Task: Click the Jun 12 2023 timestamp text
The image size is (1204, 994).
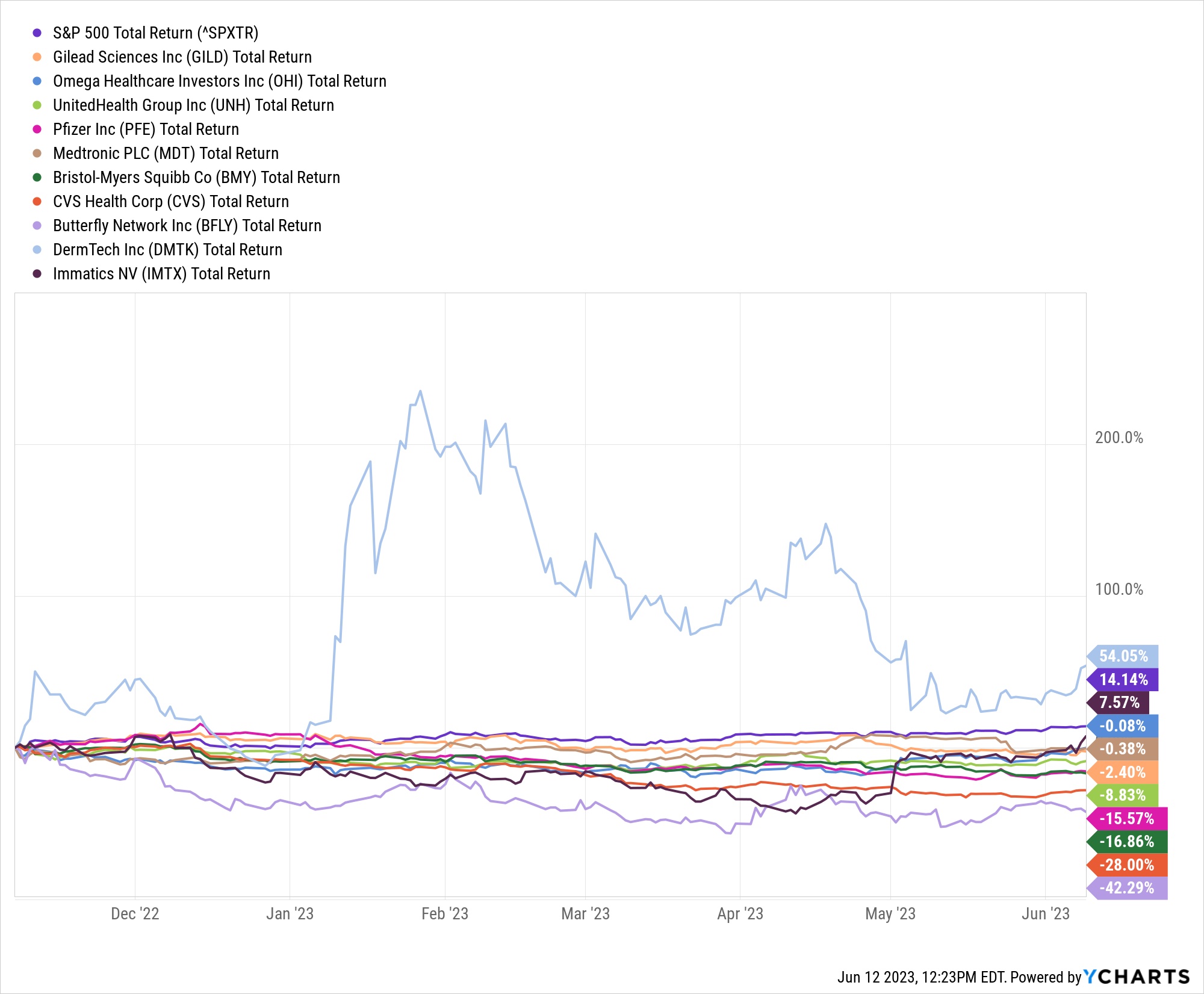Action: (922, 977)
